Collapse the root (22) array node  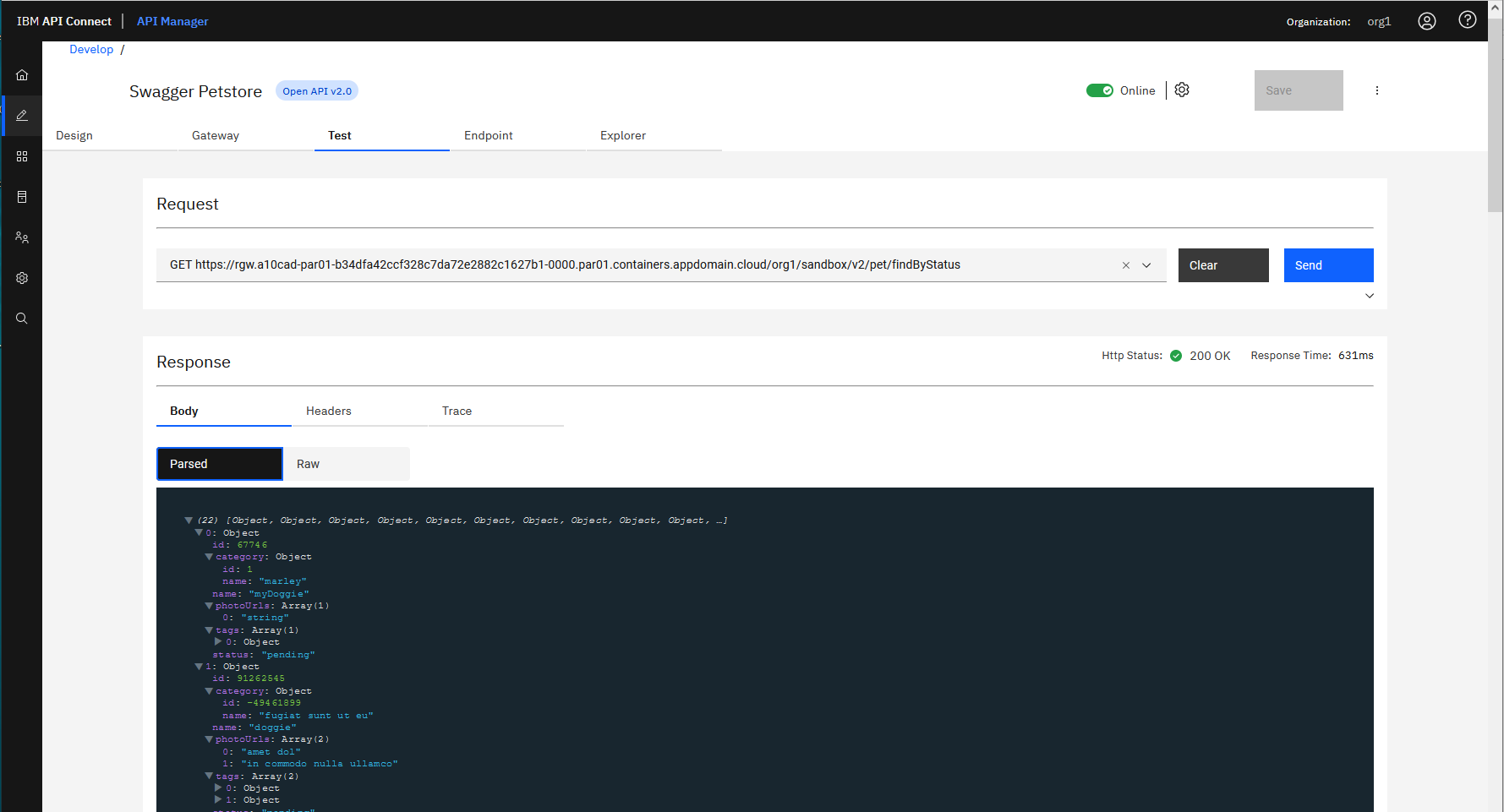click(x=189, y=520)
